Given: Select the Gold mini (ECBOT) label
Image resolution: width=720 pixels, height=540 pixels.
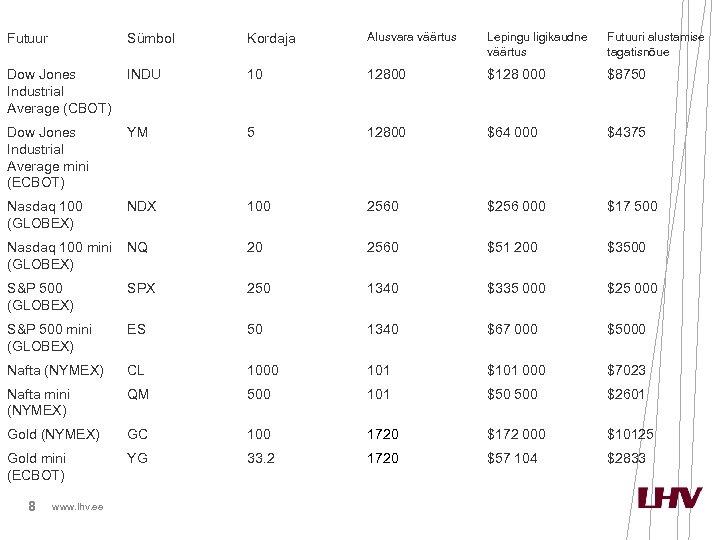Looking at the screenshot, I should 38,466.
